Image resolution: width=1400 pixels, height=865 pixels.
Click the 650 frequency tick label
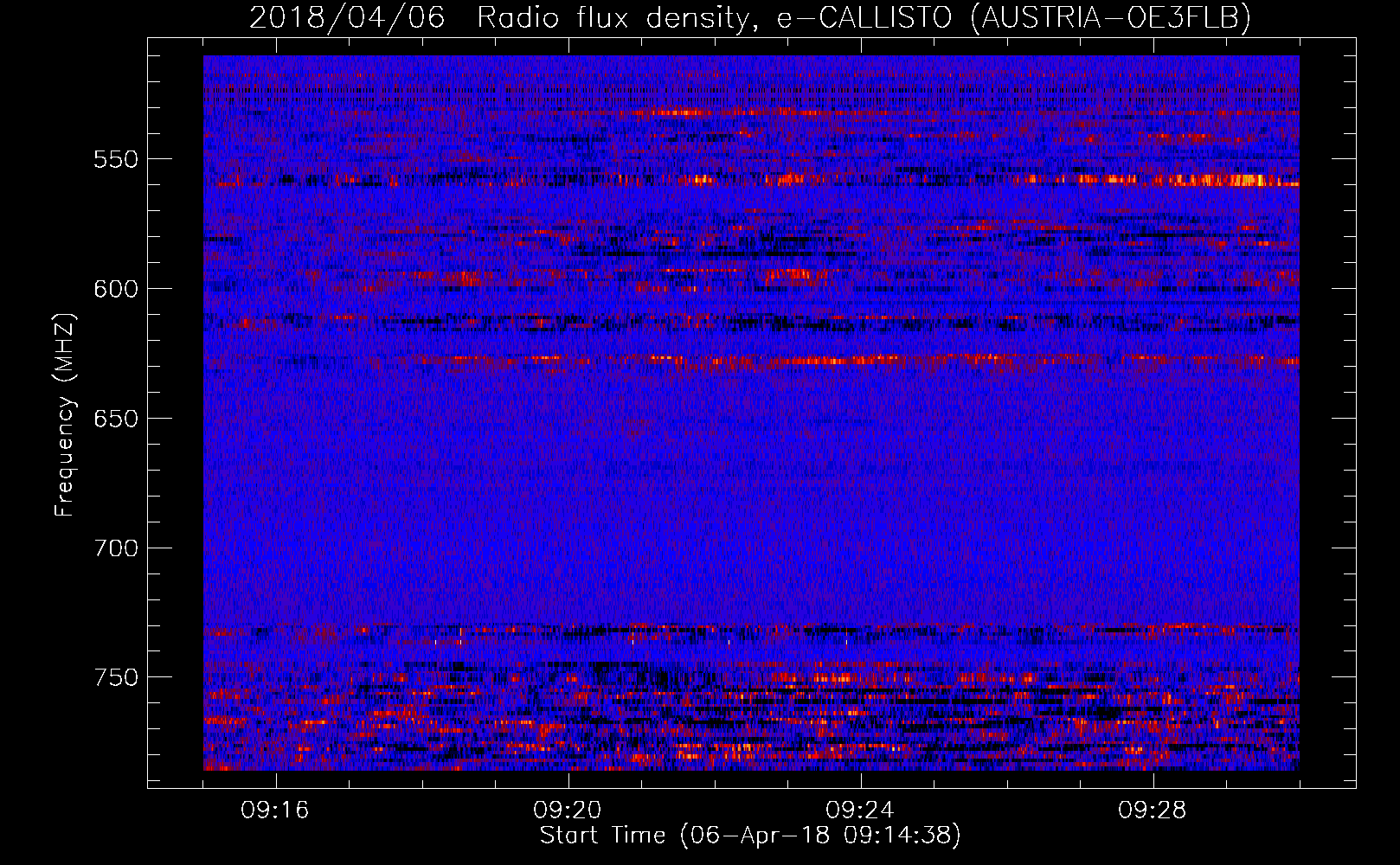[116, 419]
